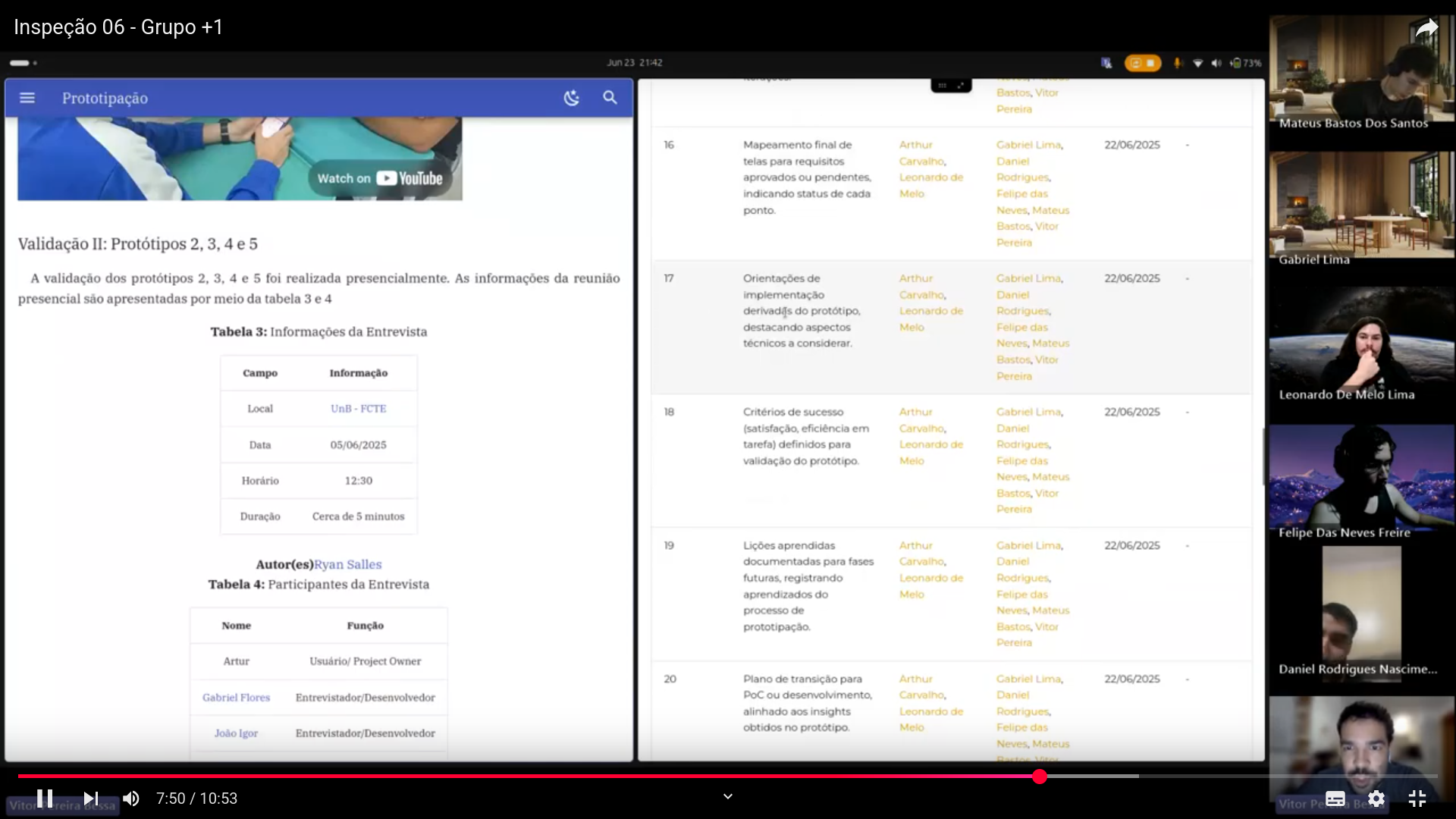Stop screen recording square button

pos(1150,63)
